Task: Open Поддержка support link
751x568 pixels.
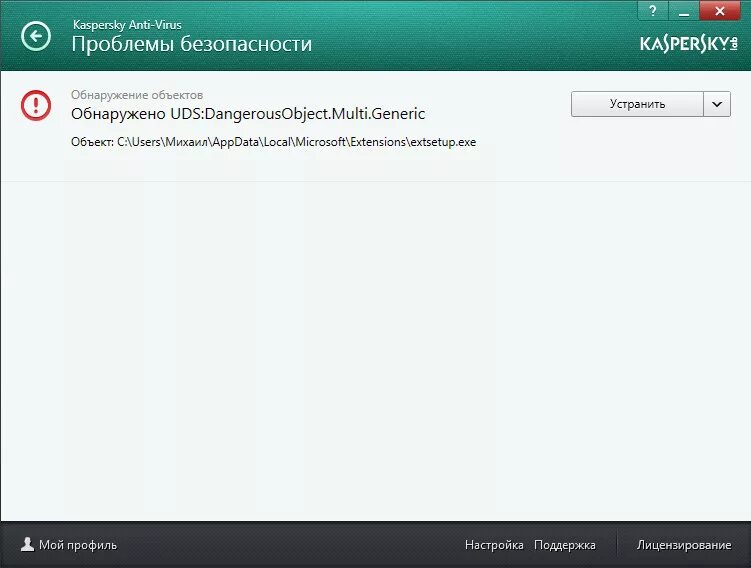Action: (x=565, y=545)
